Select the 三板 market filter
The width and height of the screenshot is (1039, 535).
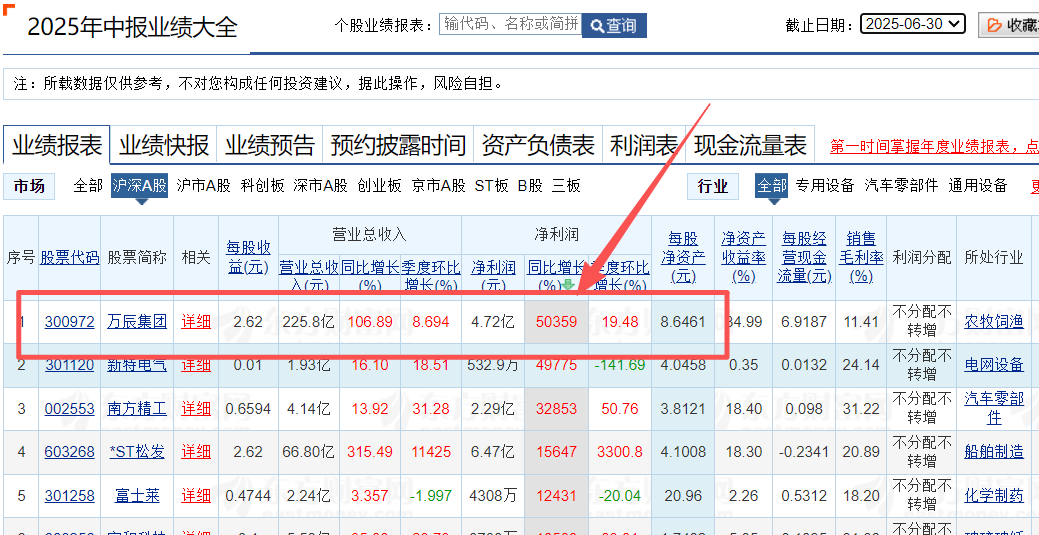(x=566, y=186)
